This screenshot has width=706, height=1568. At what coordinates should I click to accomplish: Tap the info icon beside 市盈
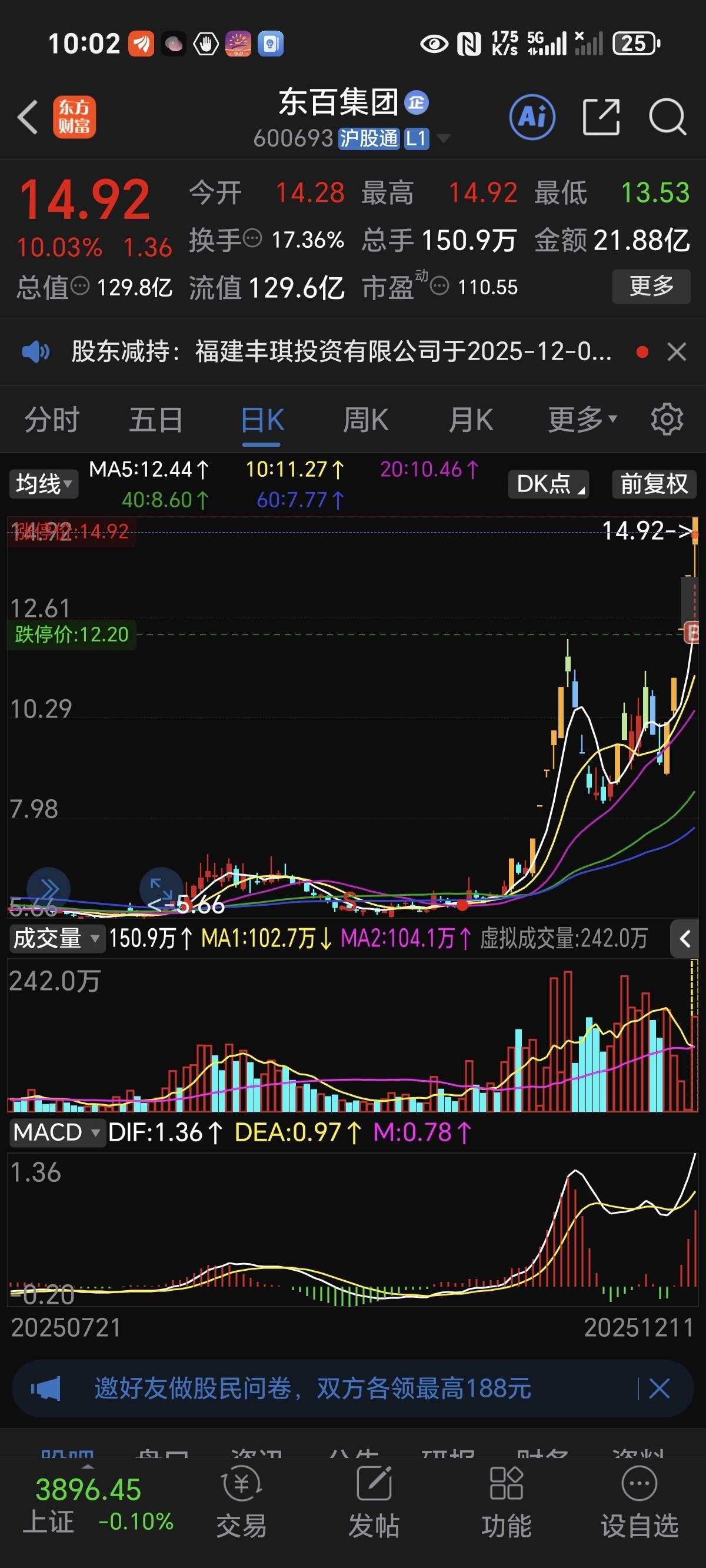point(439,285)
